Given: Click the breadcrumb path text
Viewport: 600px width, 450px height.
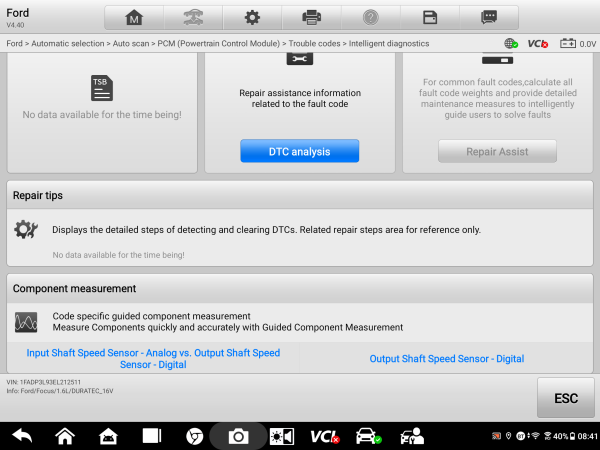Looking at the screenshot, I should pyautogui.click(x=218, y=44).
